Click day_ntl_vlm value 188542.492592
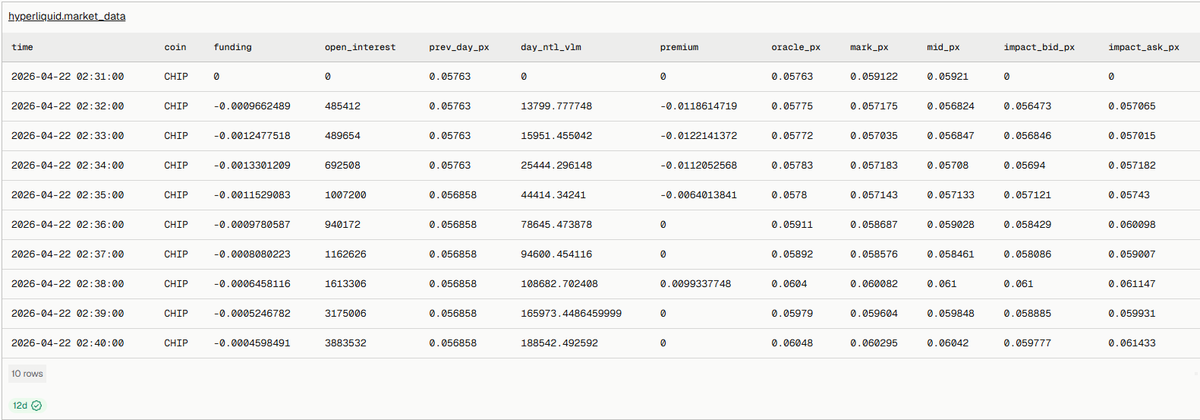The image size is (1200, 420). click(559, 343)
